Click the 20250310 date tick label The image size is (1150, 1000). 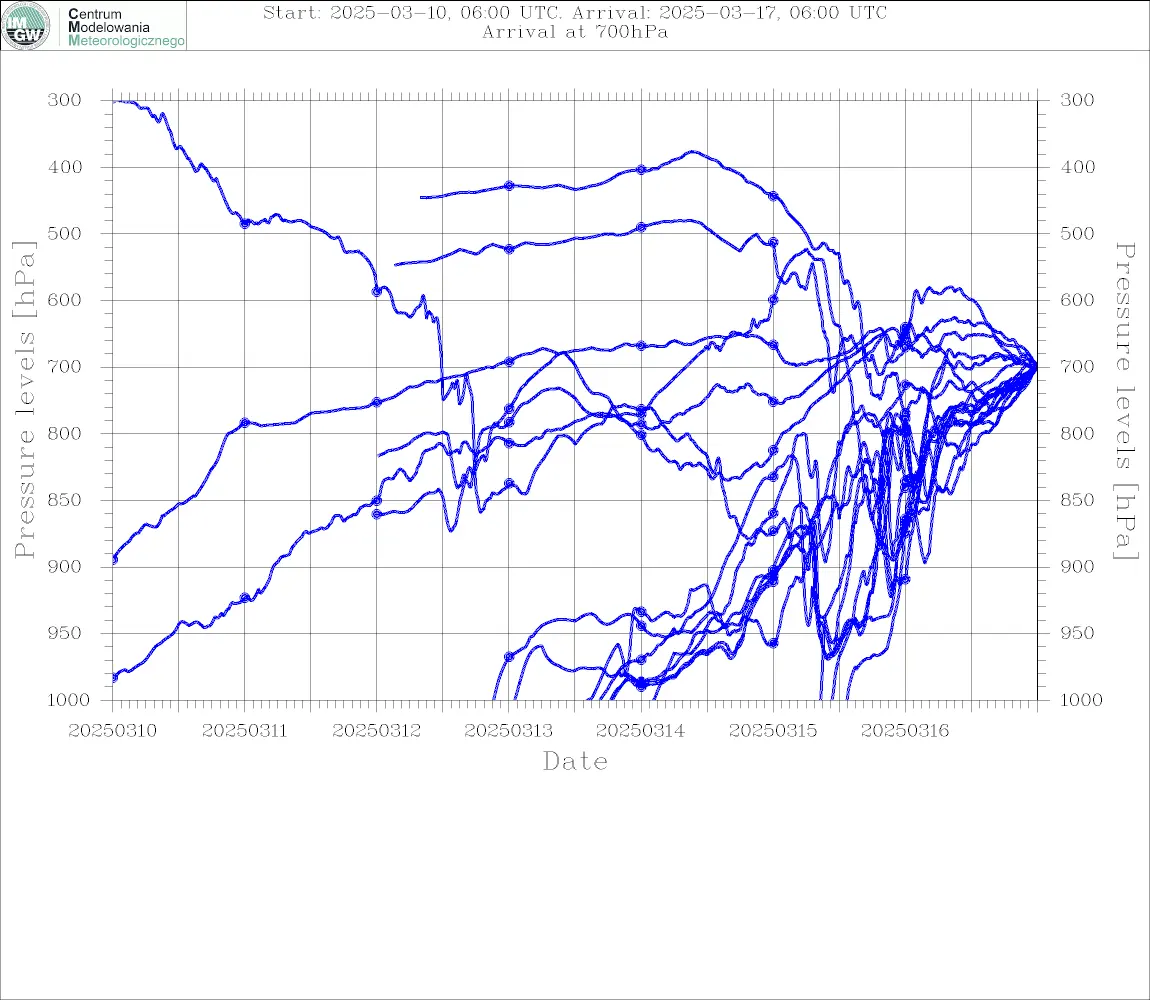tap(112, 731)
